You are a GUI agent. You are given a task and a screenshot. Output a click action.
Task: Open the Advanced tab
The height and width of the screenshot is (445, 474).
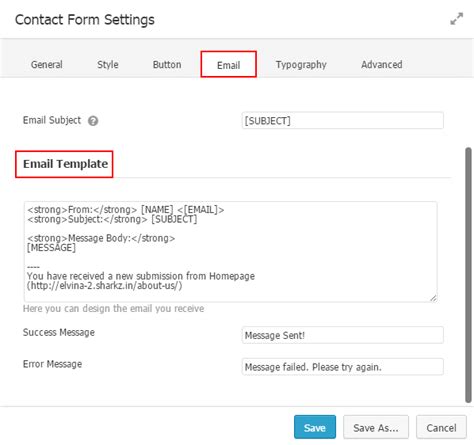(x=382, y=65)
